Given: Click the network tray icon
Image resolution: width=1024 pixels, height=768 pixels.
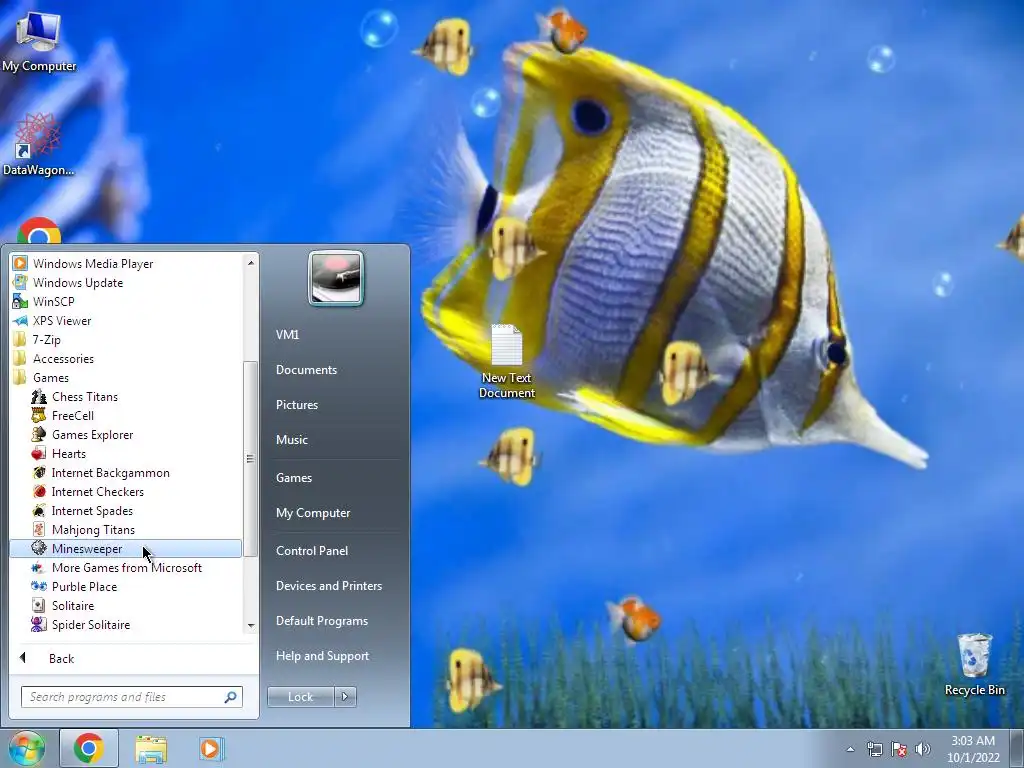Looking at the screenshot, I should click(x=874, y=749).
